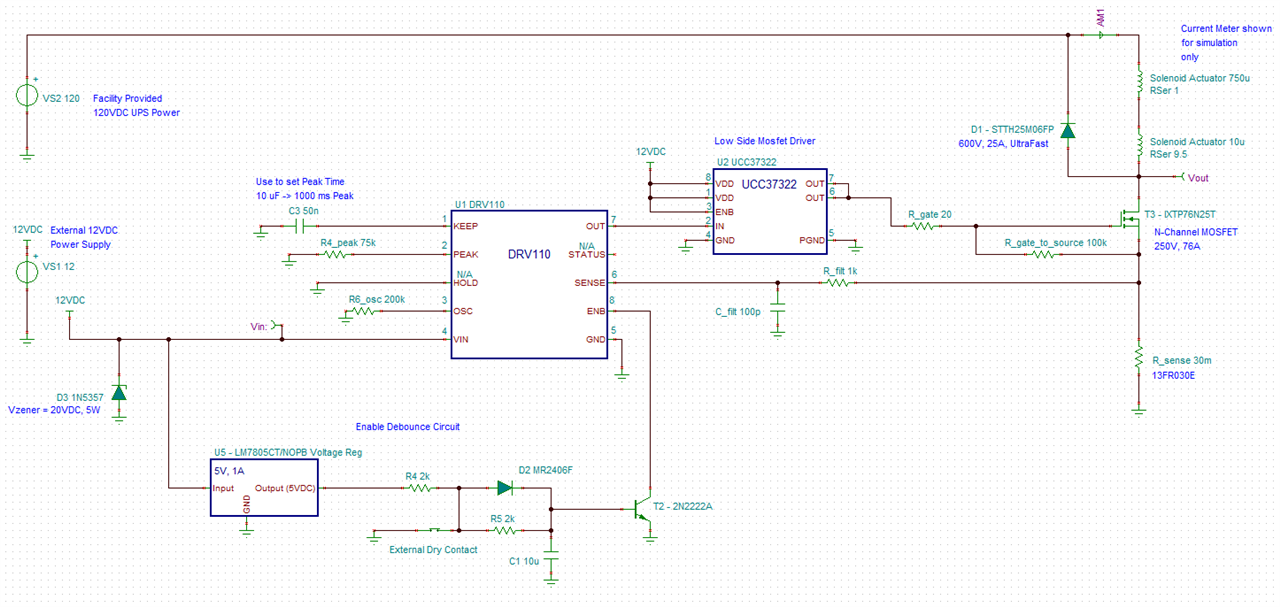Click the R4 2k resistor symbol
This screenshot has width=1280, height=607.
tap(420, 488)
